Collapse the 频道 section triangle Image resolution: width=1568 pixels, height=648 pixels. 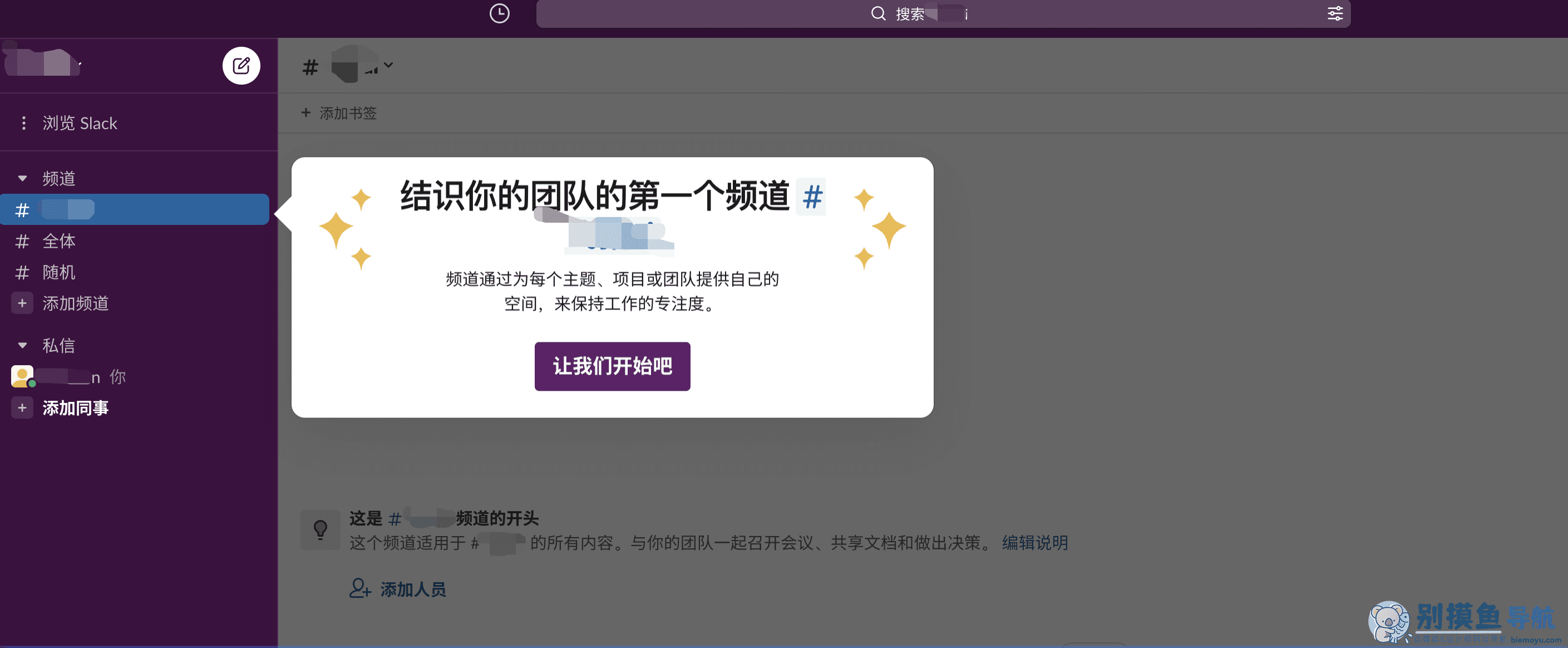[22, 179]
